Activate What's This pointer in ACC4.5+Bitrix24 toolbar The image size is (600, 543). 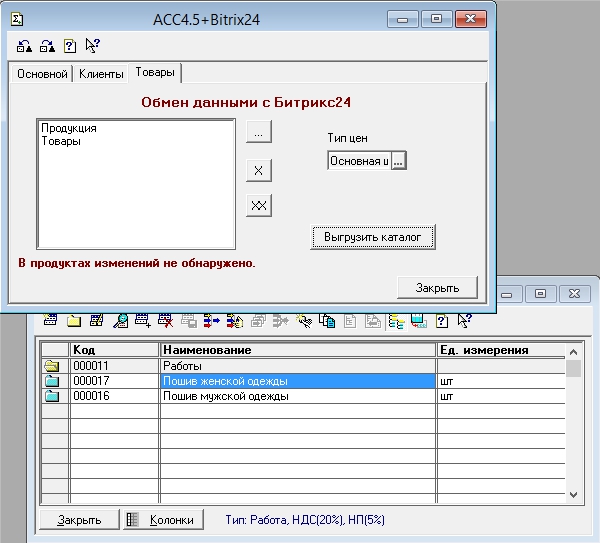92,46
